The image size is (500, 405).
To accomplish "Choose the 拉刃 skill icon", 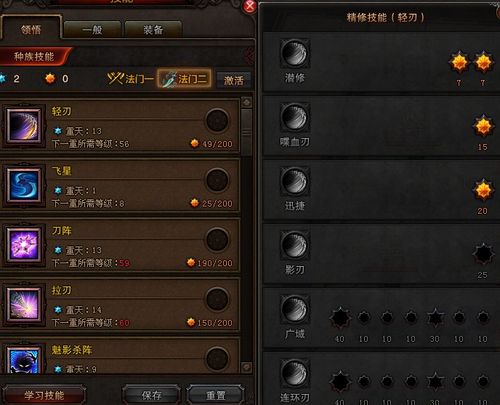I will (24, 304).
